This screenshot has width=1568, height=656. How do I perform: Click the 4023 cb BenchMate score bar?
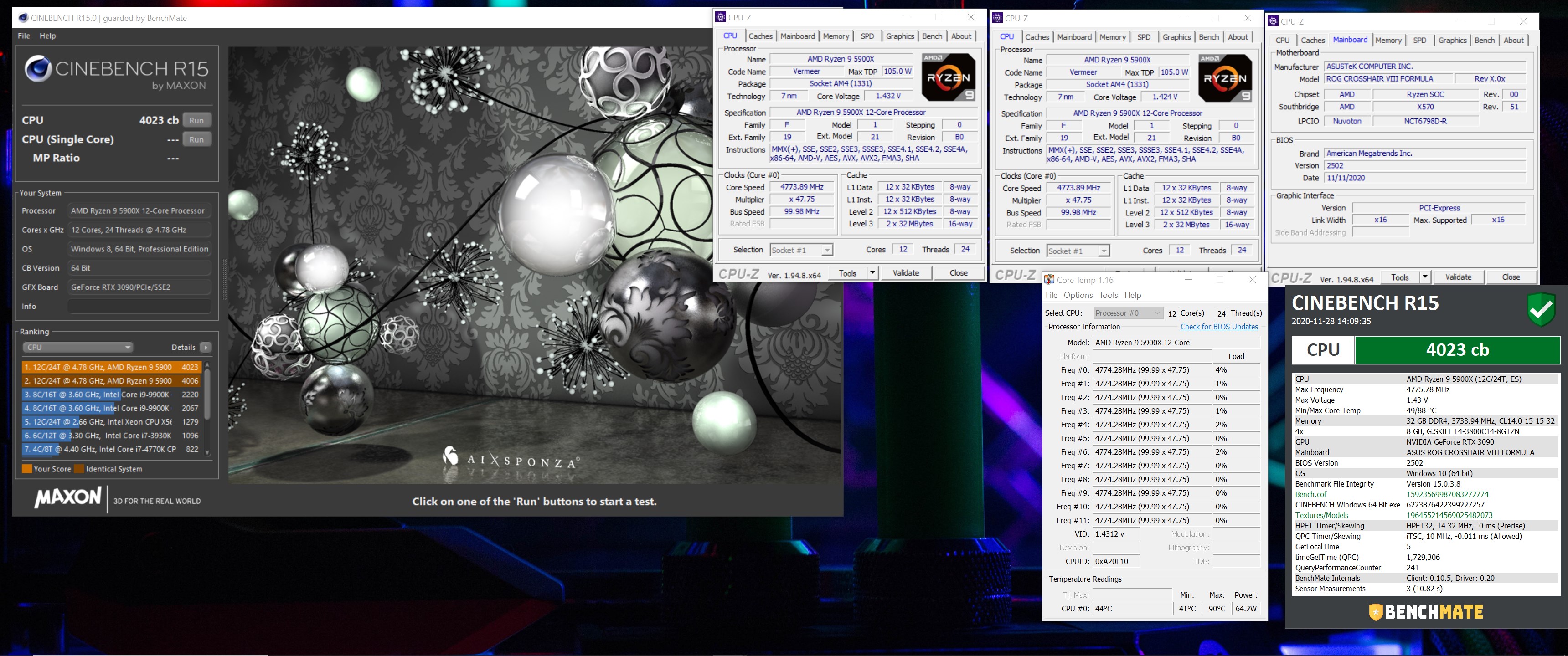[1457, 350]
